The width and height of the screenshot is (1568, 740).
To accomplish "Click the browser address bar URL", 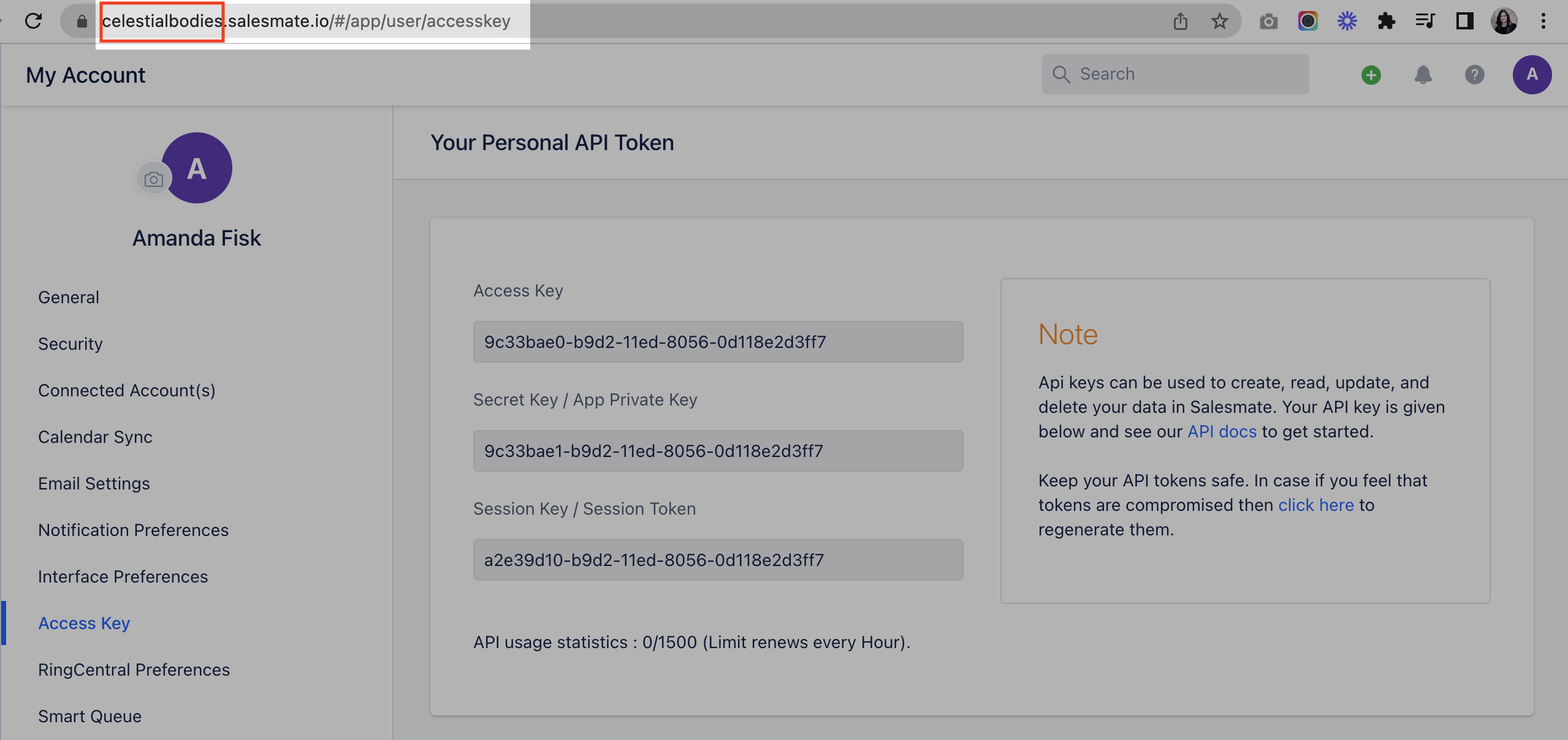I will point(306,21).
